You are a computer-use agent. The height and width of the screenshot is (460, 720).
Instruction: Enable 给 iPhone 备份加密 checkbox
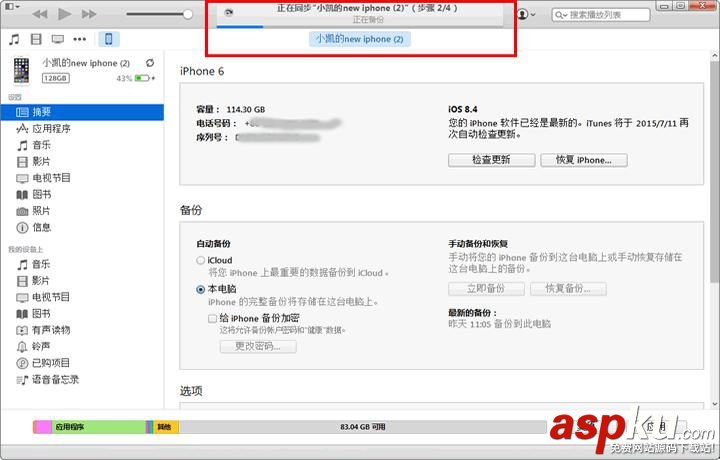pyautogui.click(x=212, y=318)
